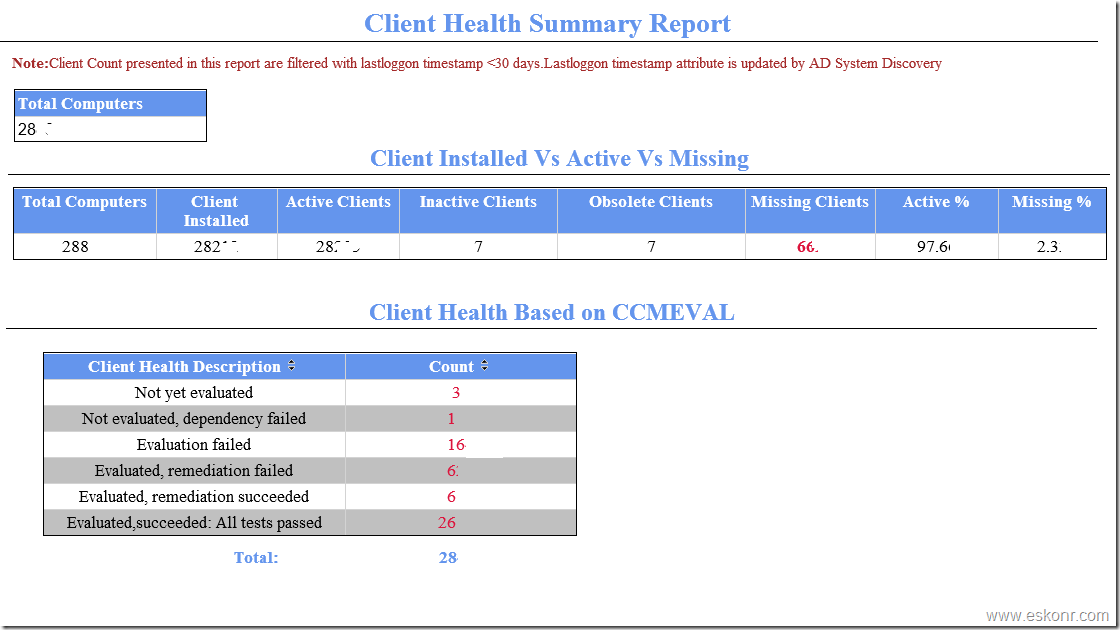
Task: Click the Total count below the CCMEVAL table
Action: (448, 557)
